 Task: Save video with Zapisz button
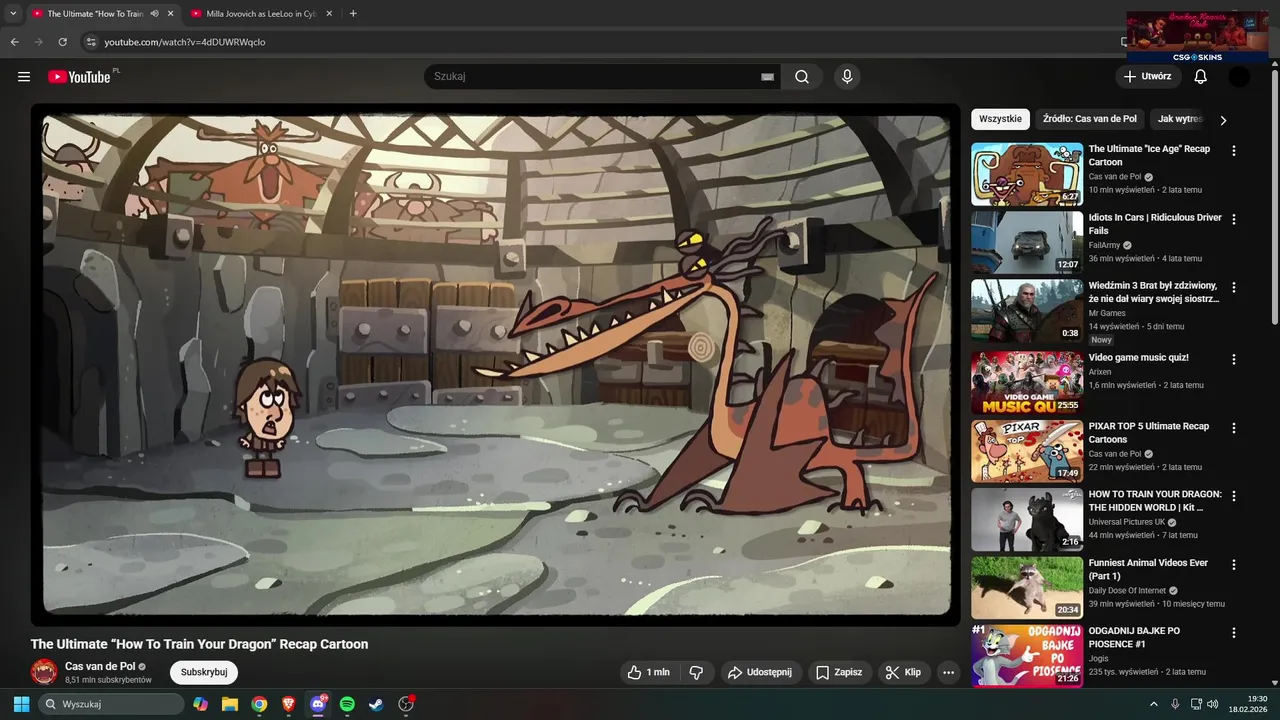click(838, 672)
